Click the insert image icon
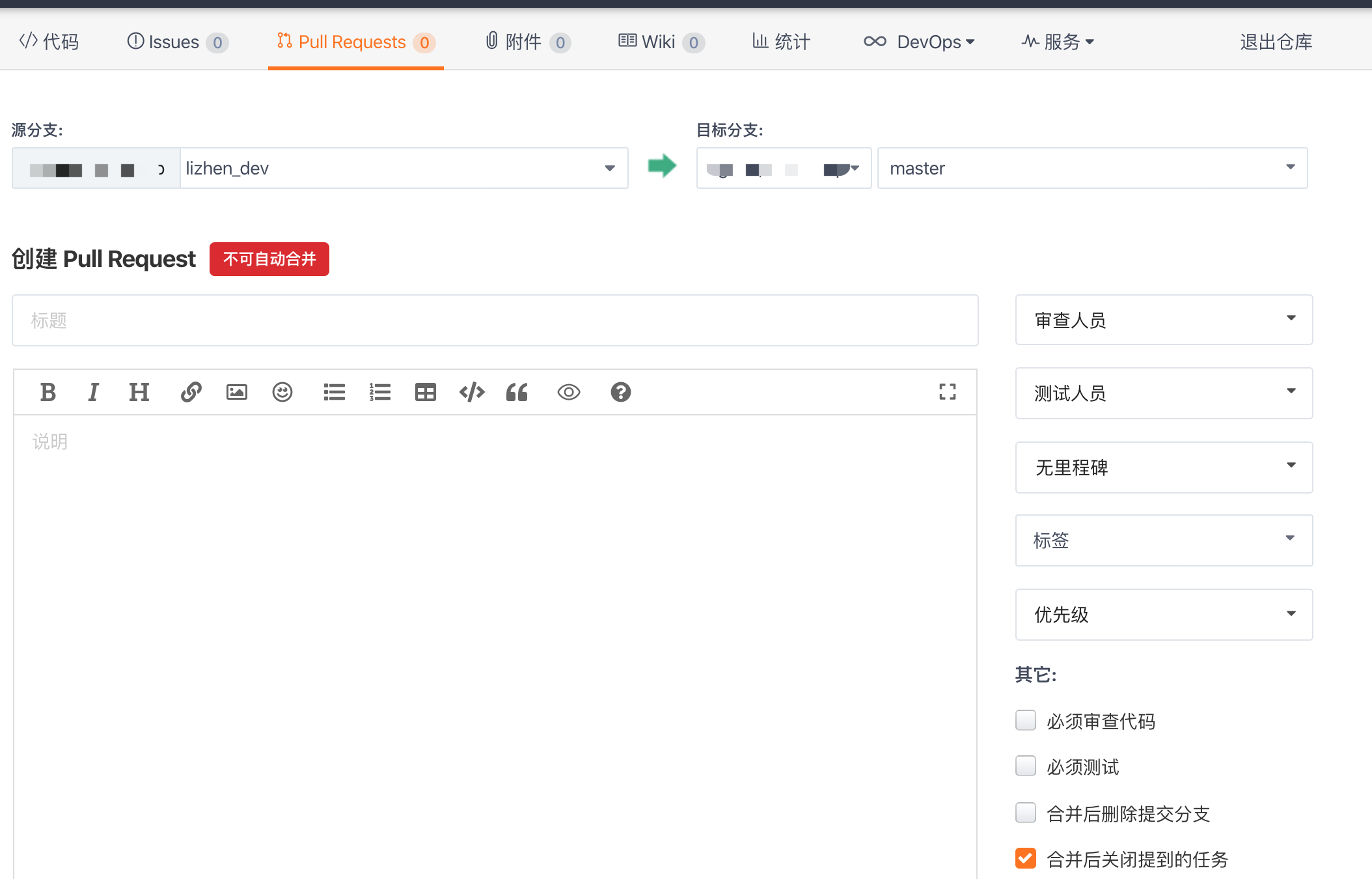Screen dimensions: 1372x879 (236, 392)
